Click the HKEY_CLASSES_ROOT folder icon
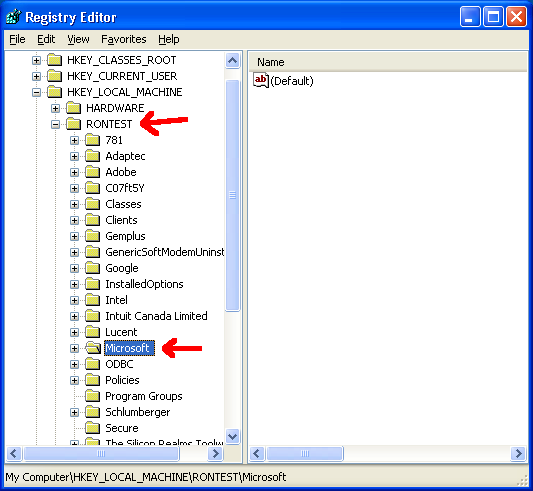 click(x=54, y=60)
